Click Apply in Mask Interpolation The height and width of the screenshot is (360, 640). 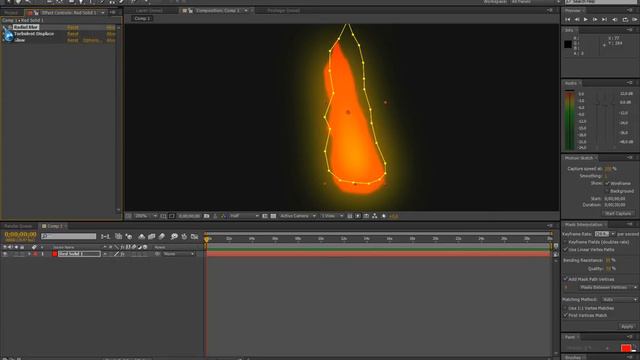coord(627,327)
